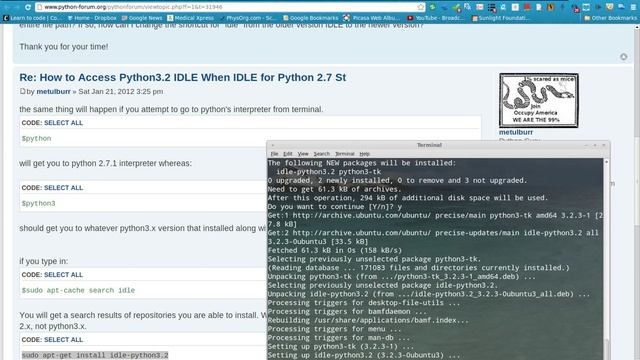Screen dimensions: 640x360
Task: Click the 'Thank you for your time!' text
Action: [64, 47]
